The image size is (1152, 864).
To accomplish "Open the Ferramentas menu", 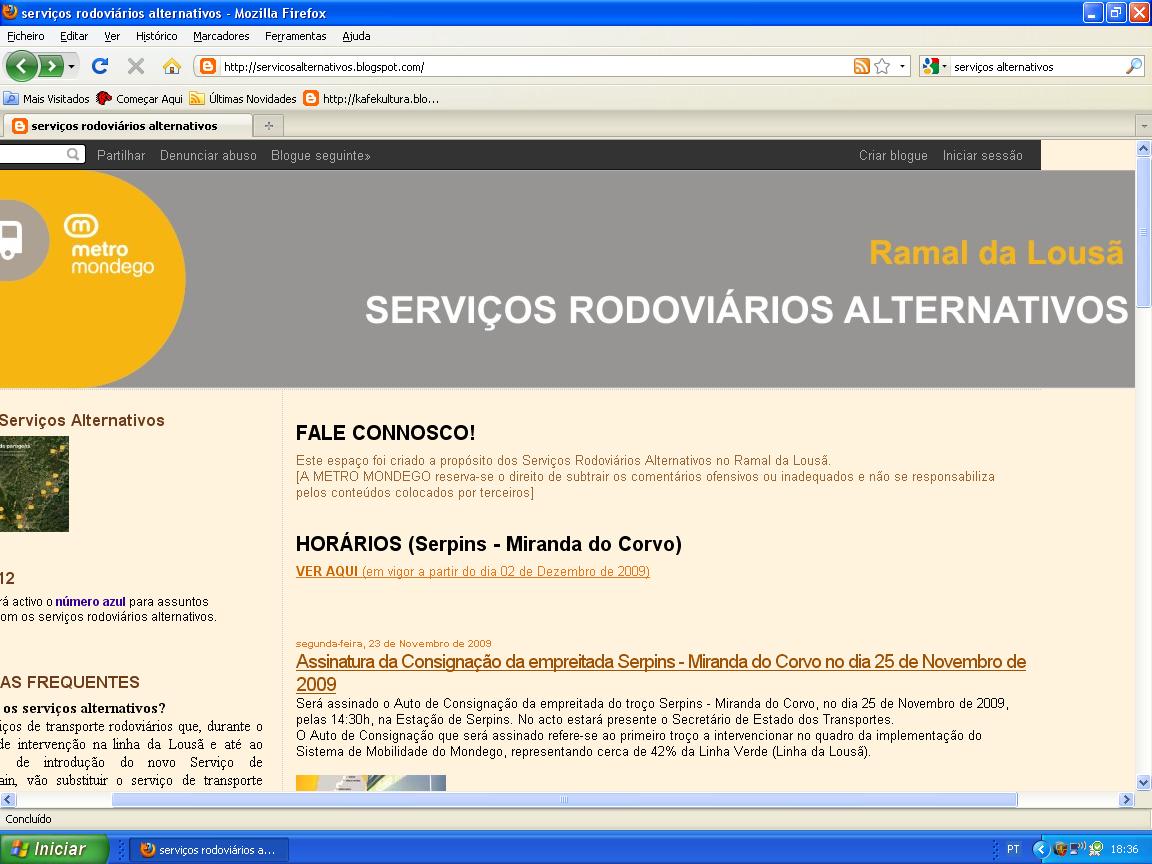I will pyautogui.click(x=295, y=36).
